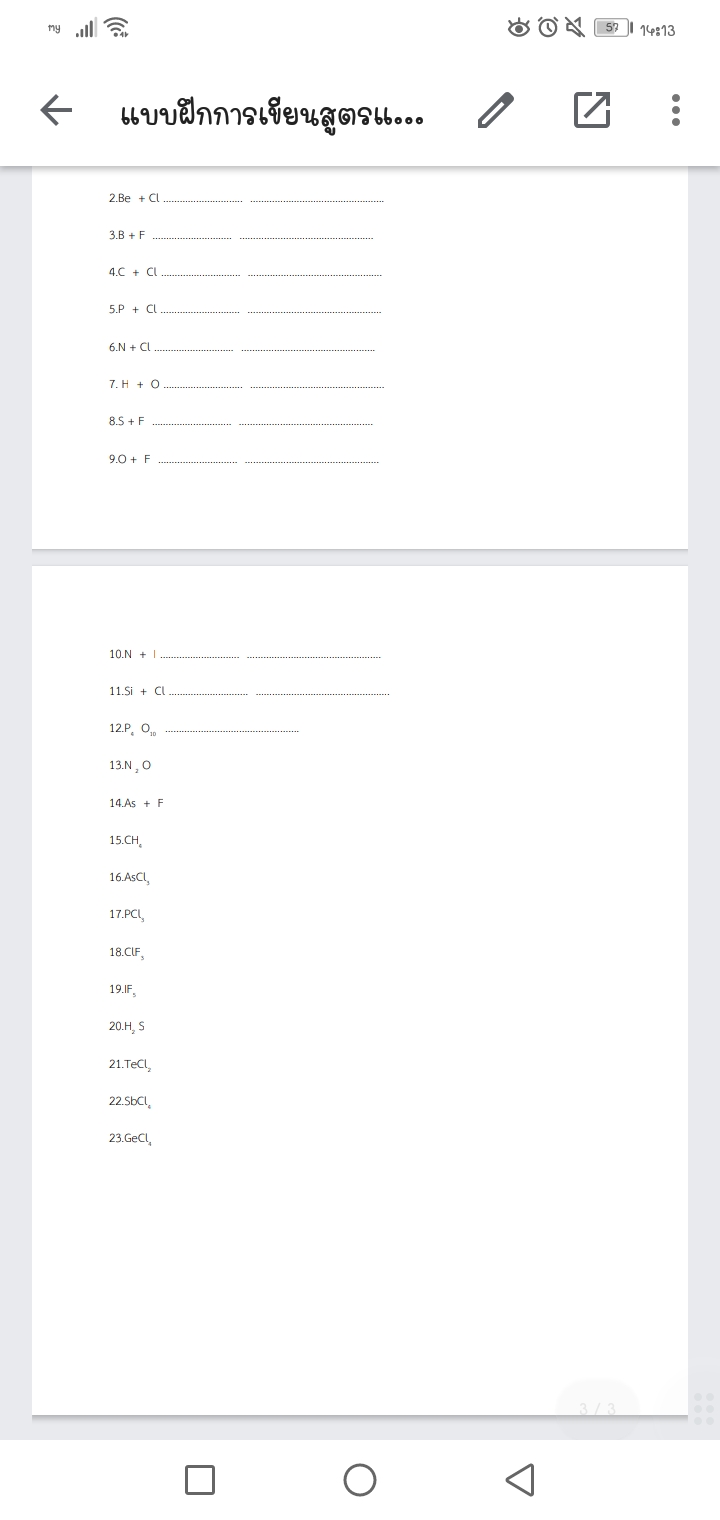Open edit mode with pencil icon
720x1520 pixels.
496,110
